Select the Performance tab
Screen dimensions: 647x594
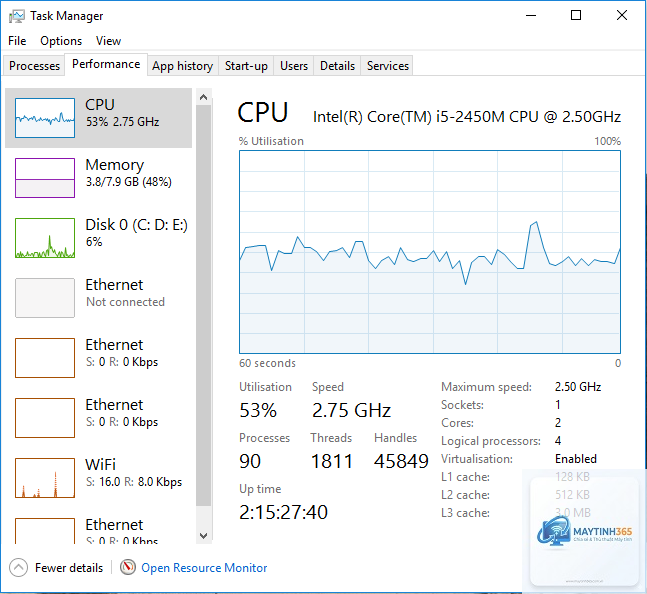[106, 64]
